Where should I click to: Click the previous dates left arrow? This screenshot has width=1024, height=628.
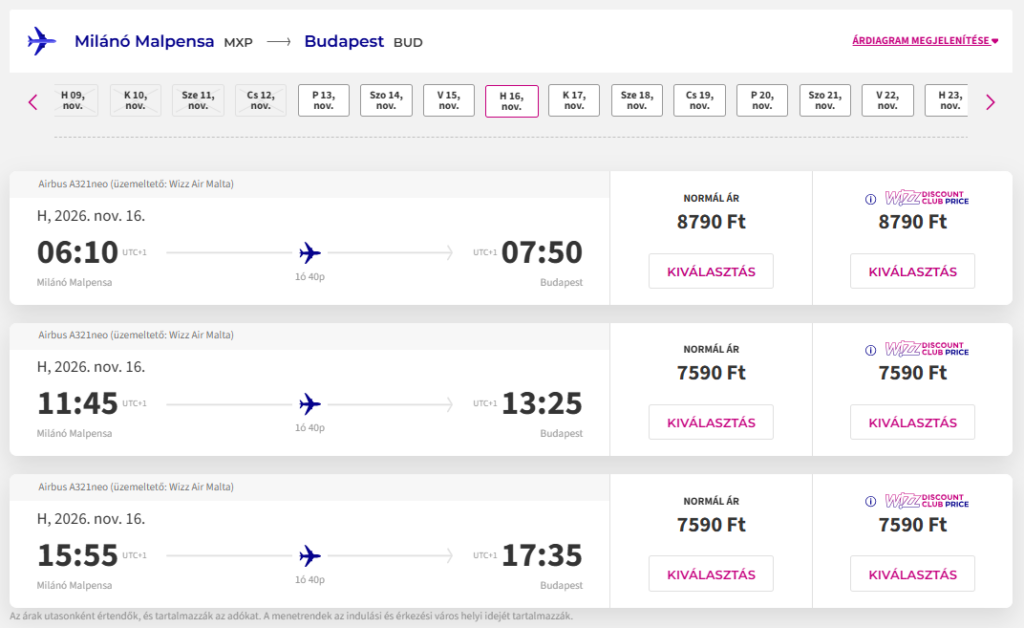click(x=33, y=102)
